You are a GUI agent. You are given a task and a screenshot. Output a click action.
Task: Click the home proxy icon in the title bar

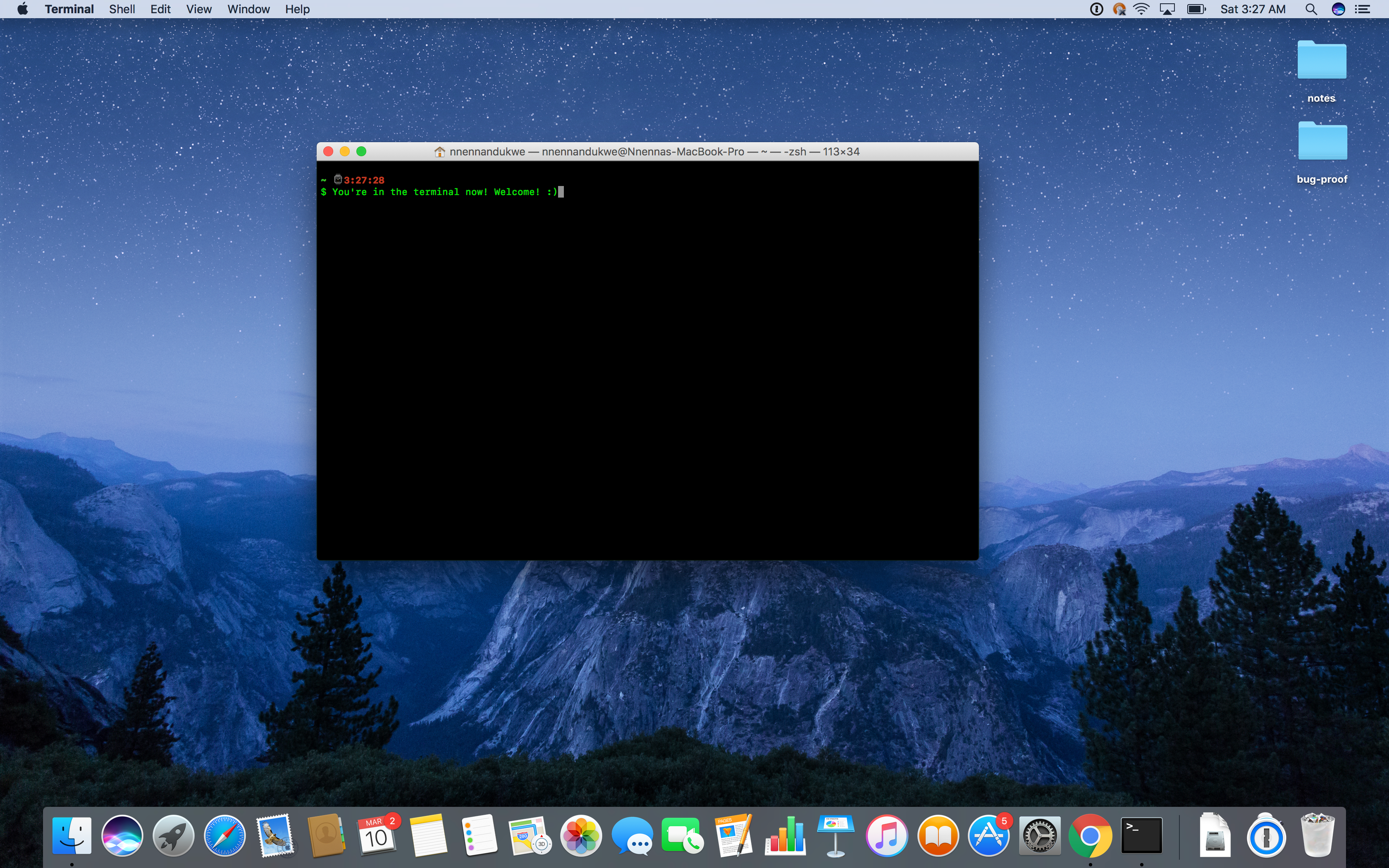440,152
